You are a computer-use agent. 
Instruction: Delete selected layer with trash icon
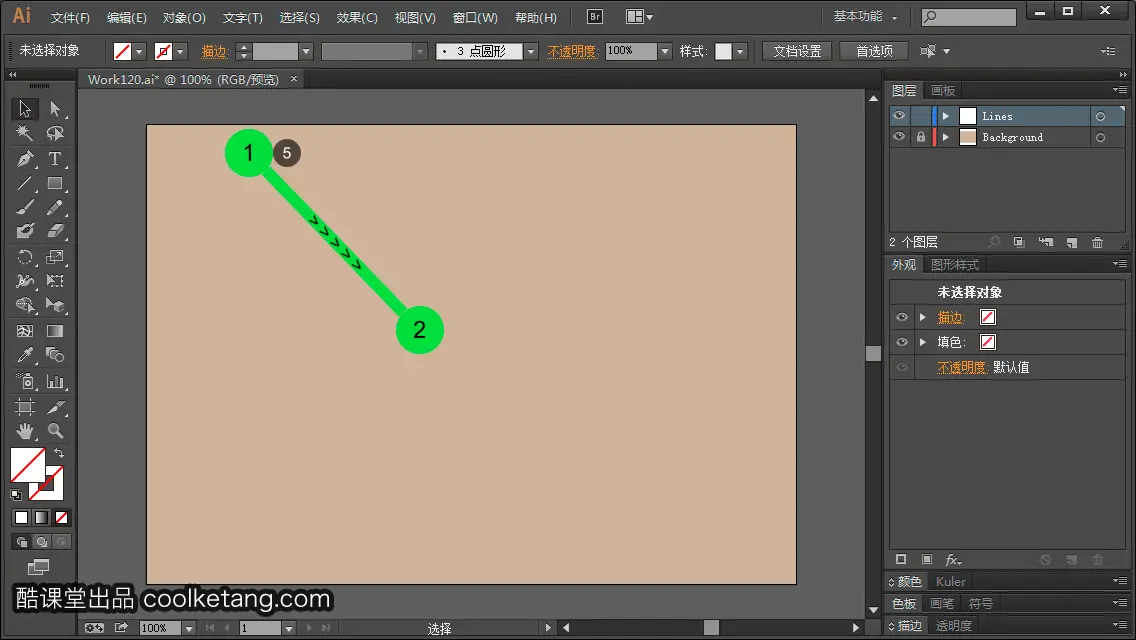coord(1098,242)
